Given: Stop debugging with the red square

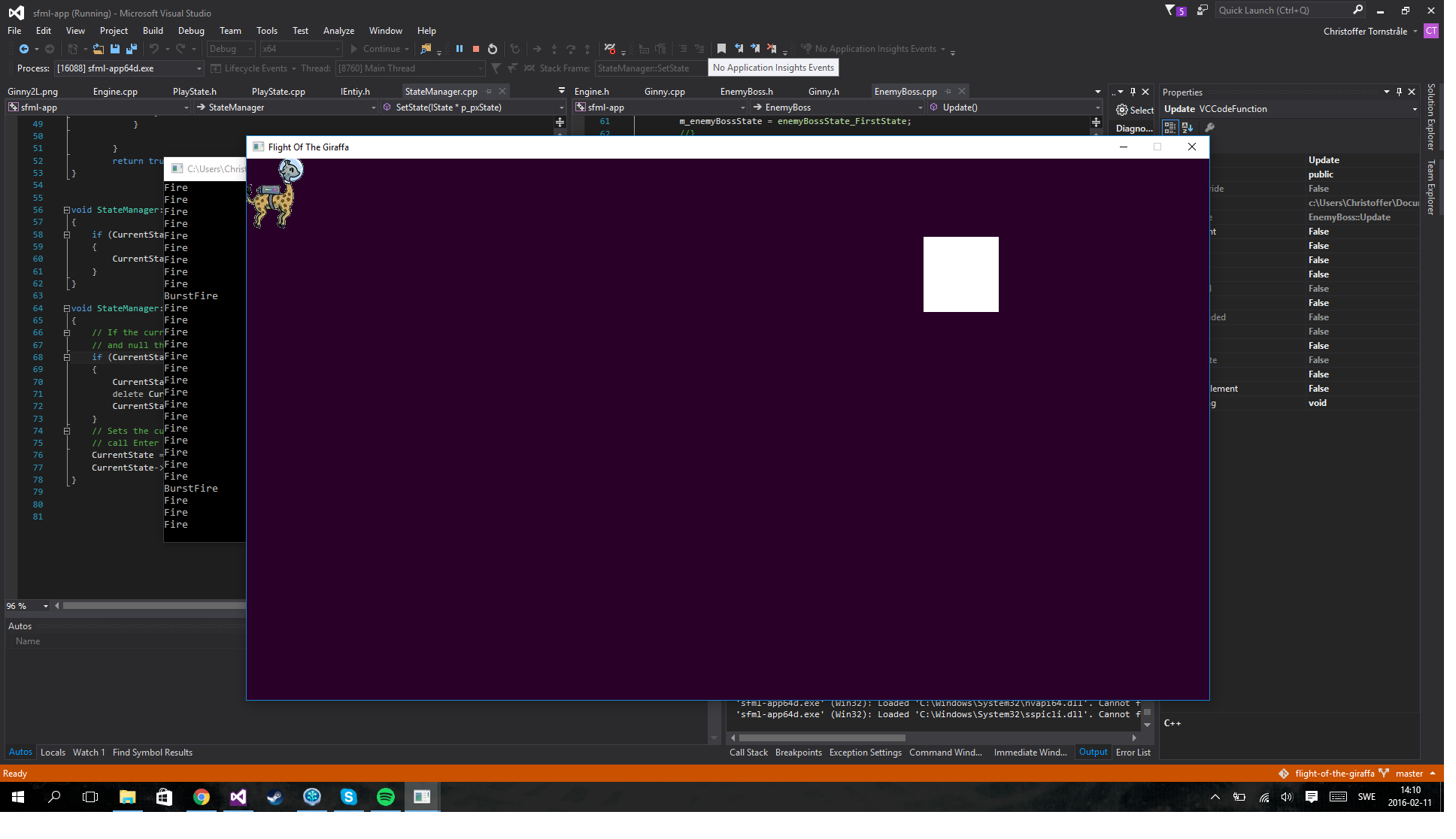Looking at the screenshot, I should click(x=476, y=49).
